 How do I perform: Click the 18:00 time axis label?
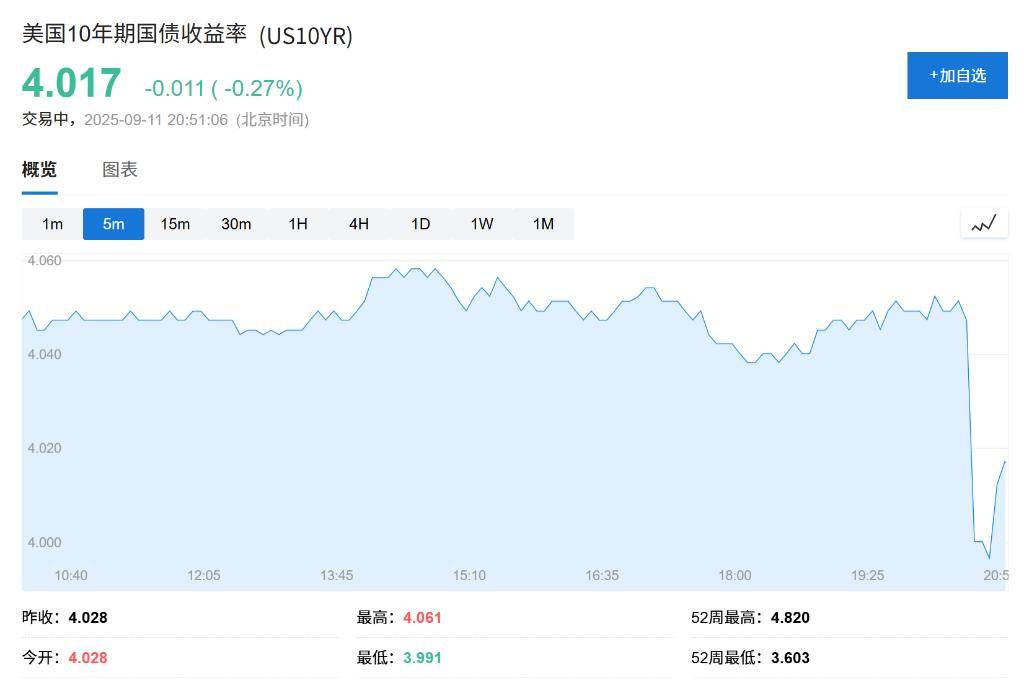(x=735, y=575)
